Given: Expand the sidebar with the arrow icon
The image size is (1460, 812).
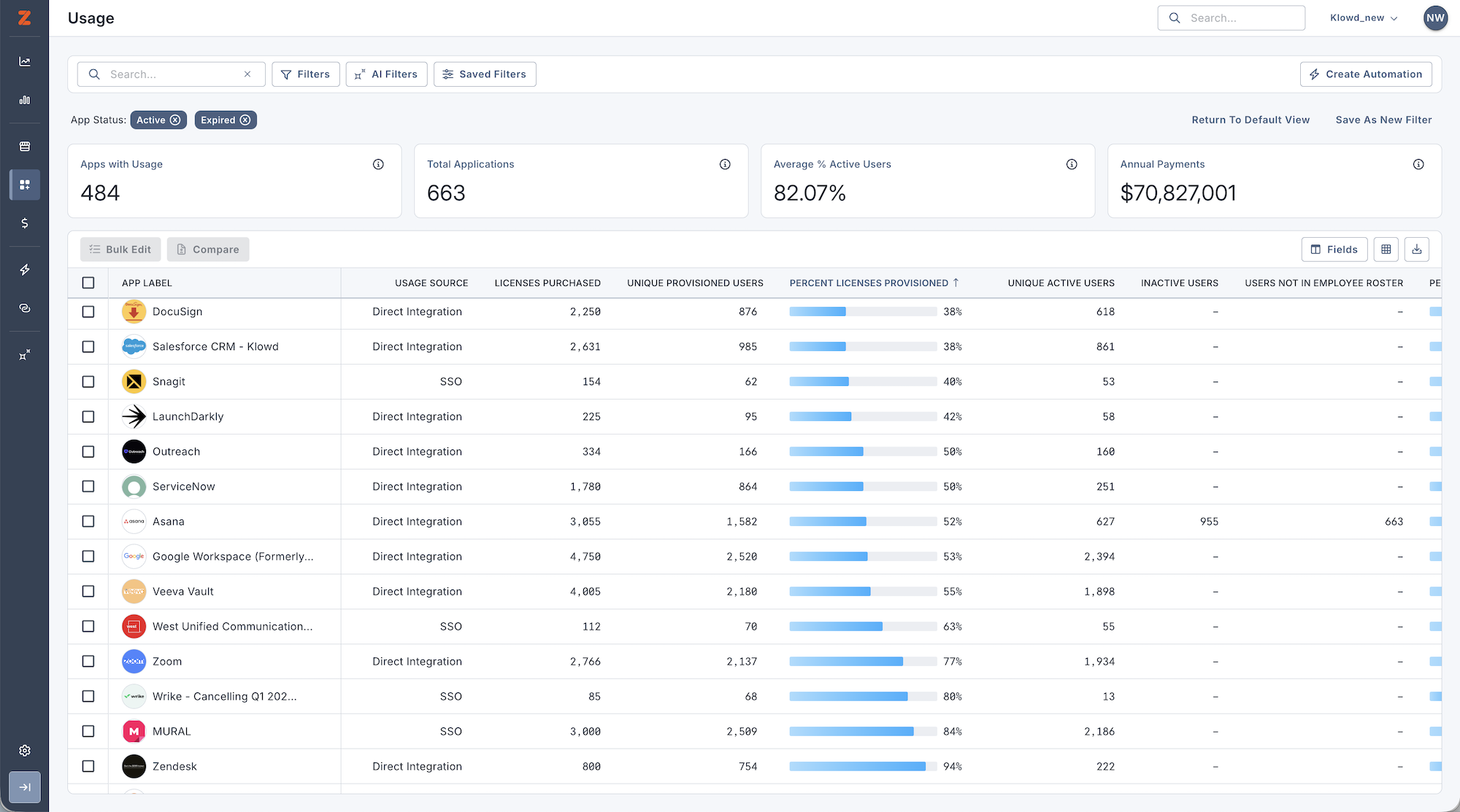Looking at the screenshot, I should [25, 787].
